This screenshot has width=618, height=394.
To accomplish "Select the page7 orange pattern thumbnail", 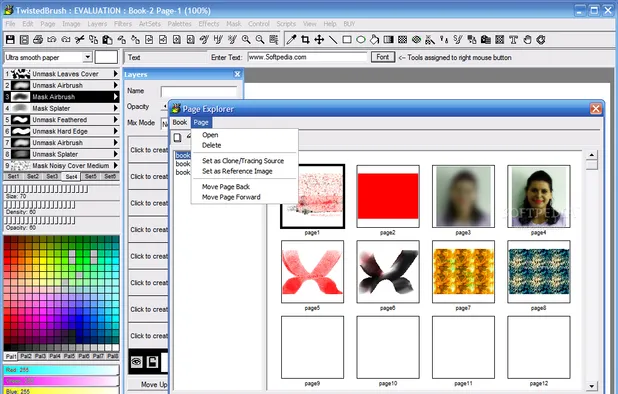I will tap(463, 271).
